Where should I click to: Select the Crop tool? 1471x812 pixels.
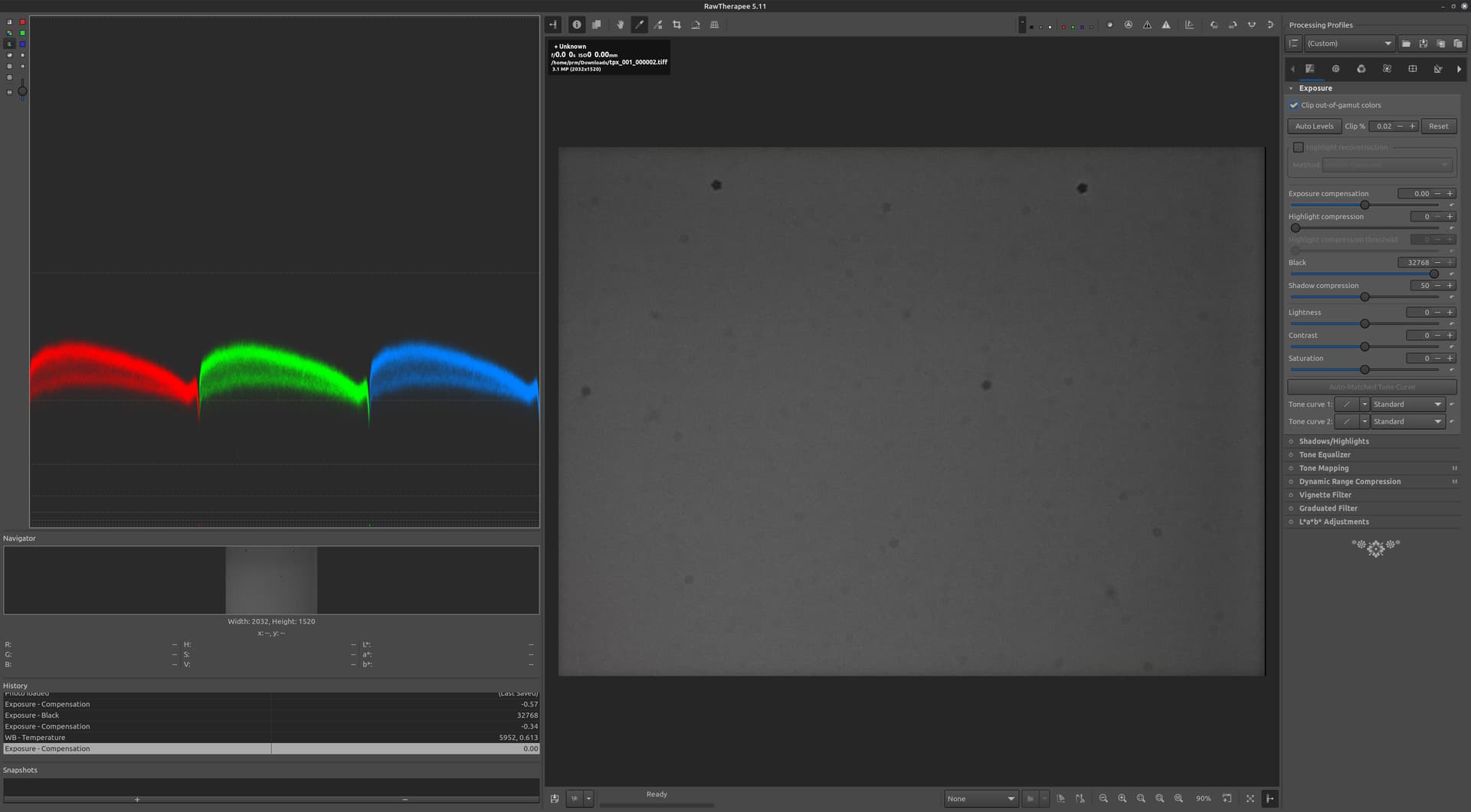point(677,25)
